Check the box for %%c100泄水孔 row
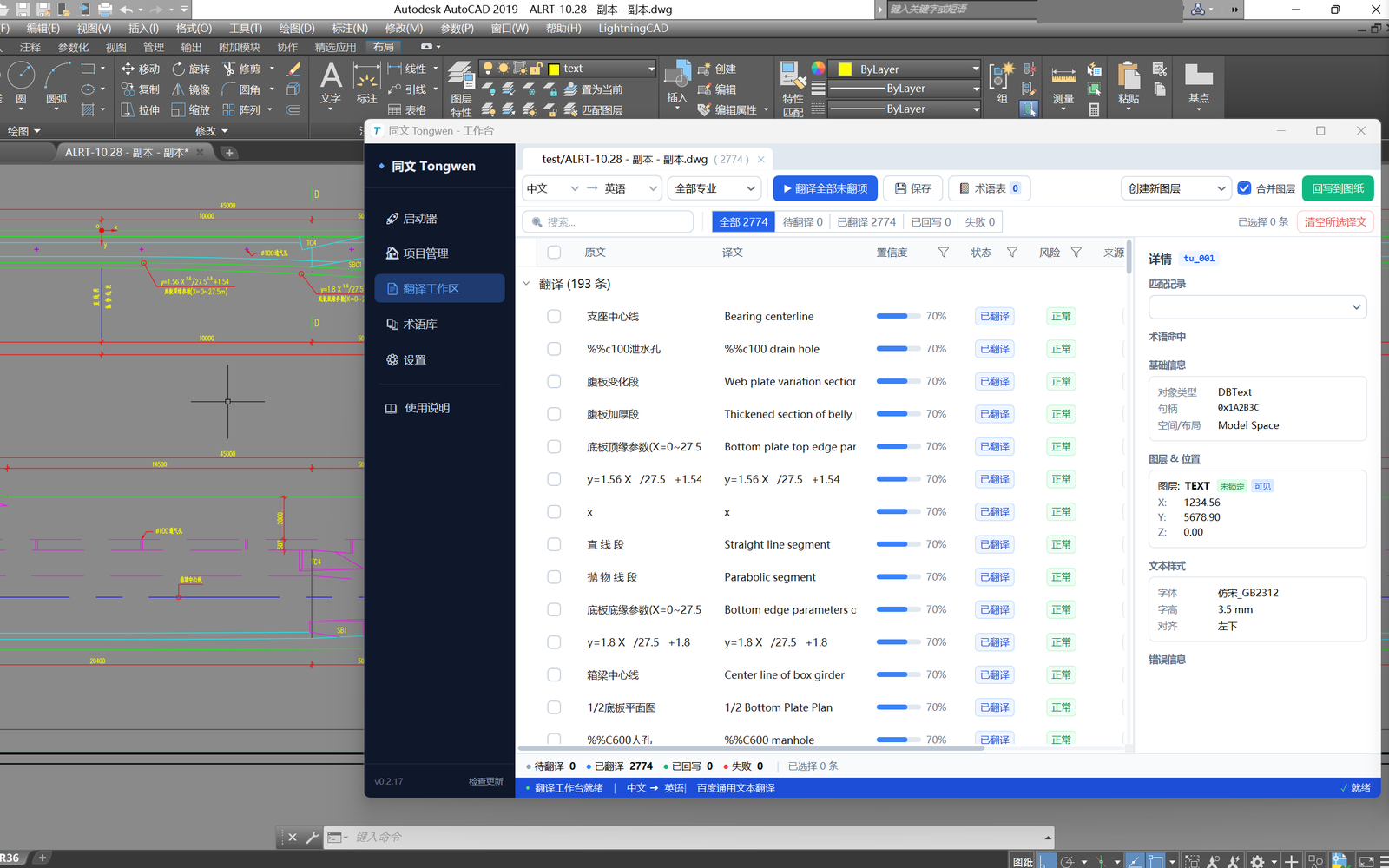Viewport: 1389px width, 868px height. (554, 349)
